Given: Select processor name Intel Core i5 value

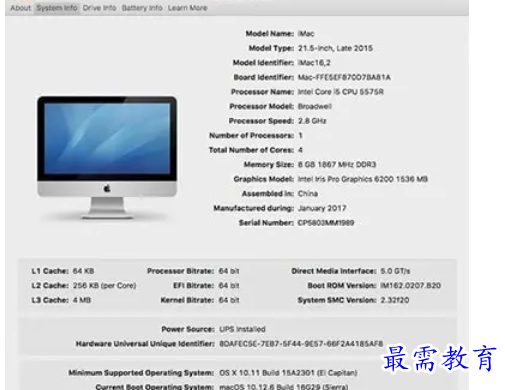Looking at the screenshot, I should [x=341, y=92].
